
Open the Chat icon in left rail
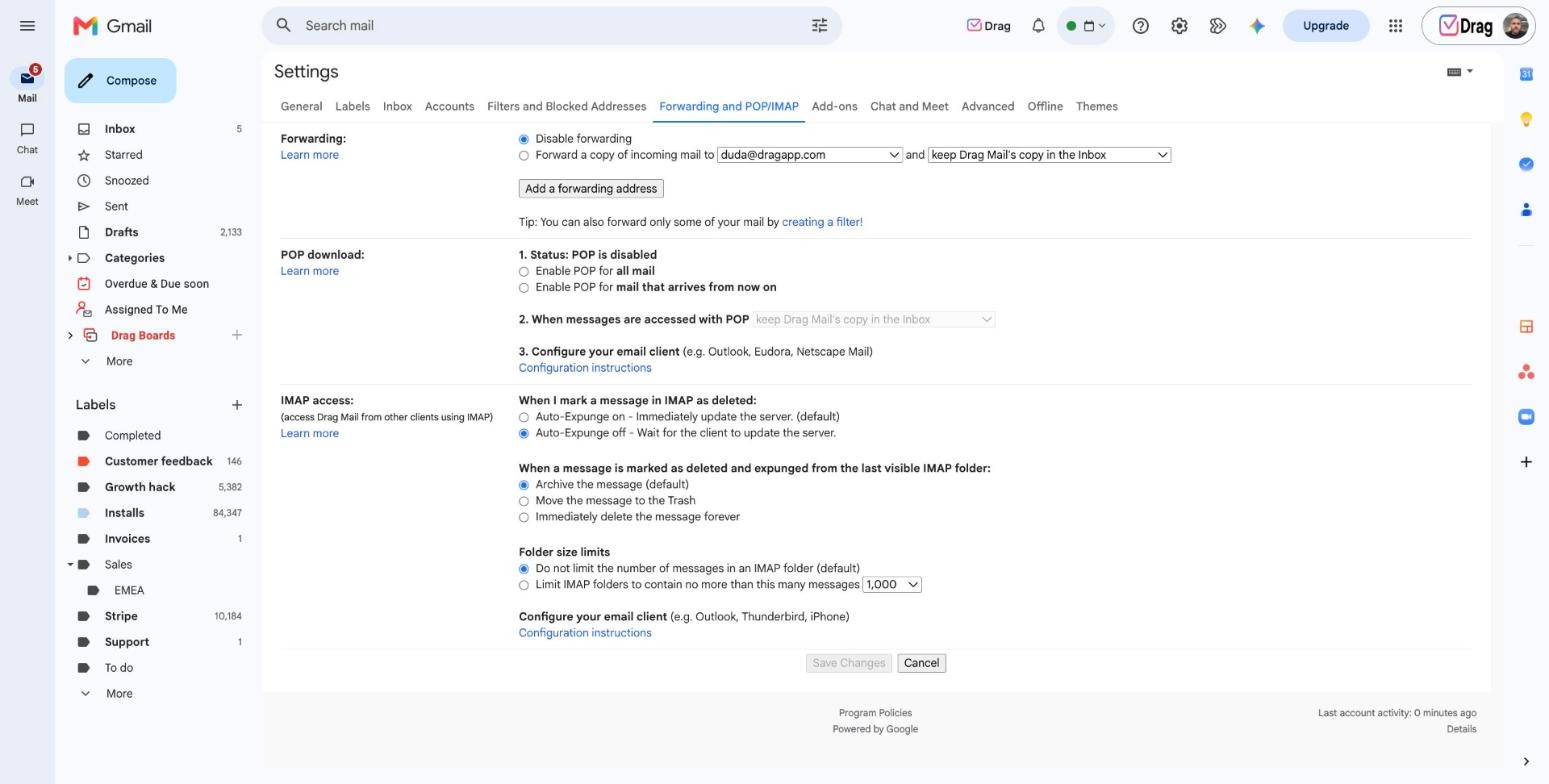click(27, 130)
